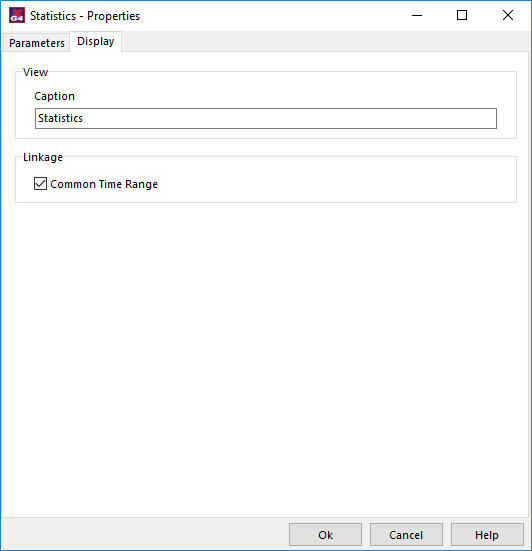Image resolution: width=532 pixels, height=551 pixels.
Task: Minimize the Statistics Properties window
Action: tap(417, 15)
